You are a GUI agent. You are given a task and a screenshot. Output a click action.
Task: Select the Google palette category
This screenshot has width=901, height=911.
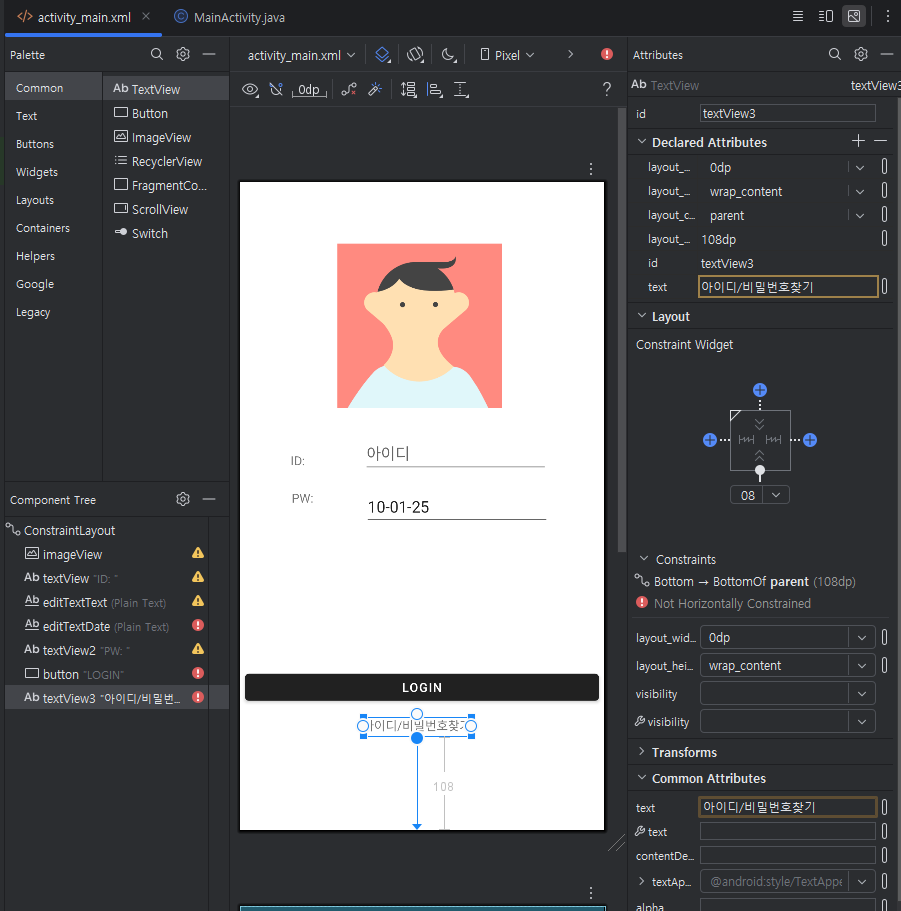pyautogui.click(x=53, y=284)
